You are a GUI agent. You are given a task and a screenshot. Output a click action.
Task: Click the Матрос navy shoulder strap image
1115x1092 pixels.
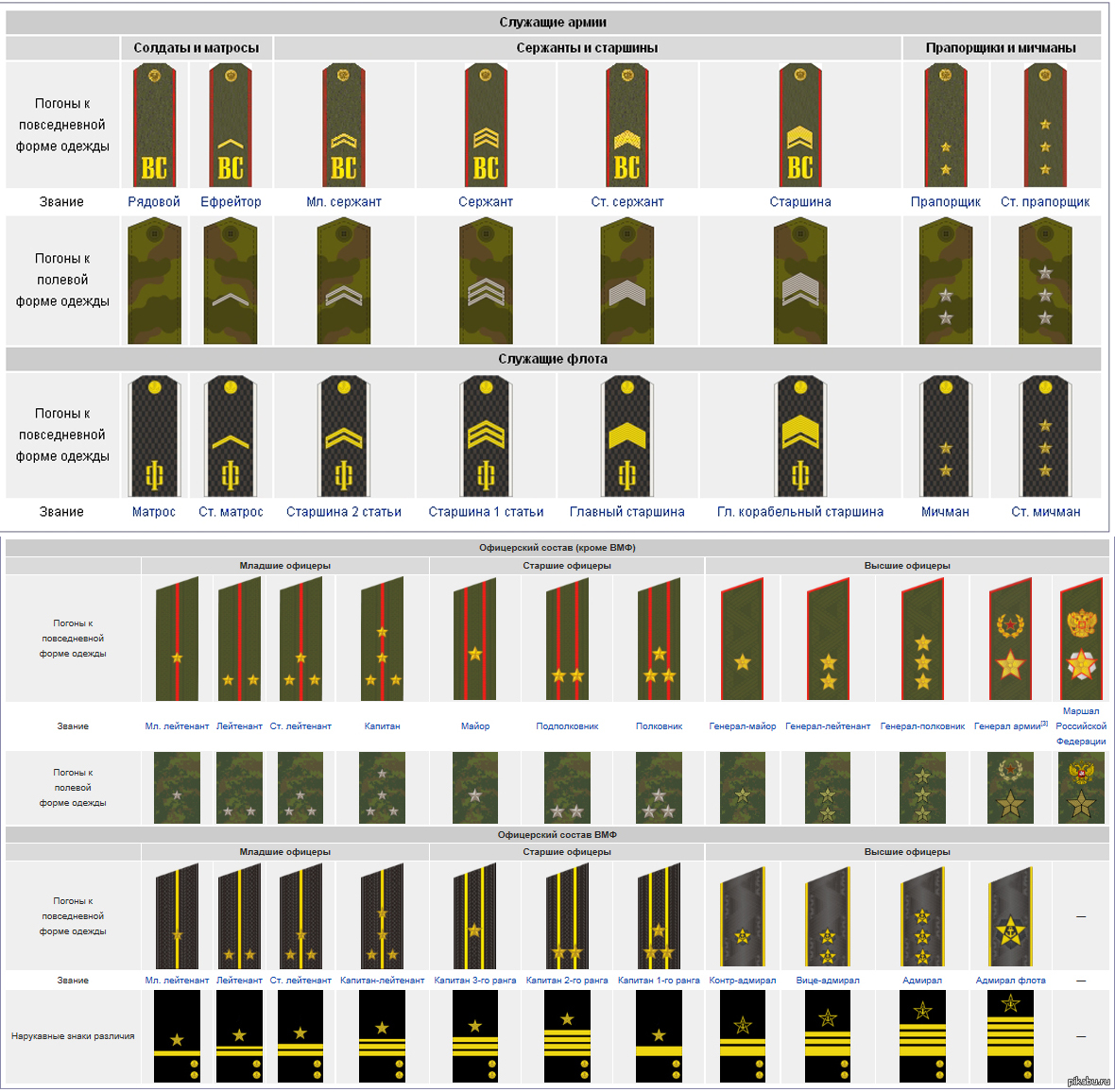coord(154,435)
